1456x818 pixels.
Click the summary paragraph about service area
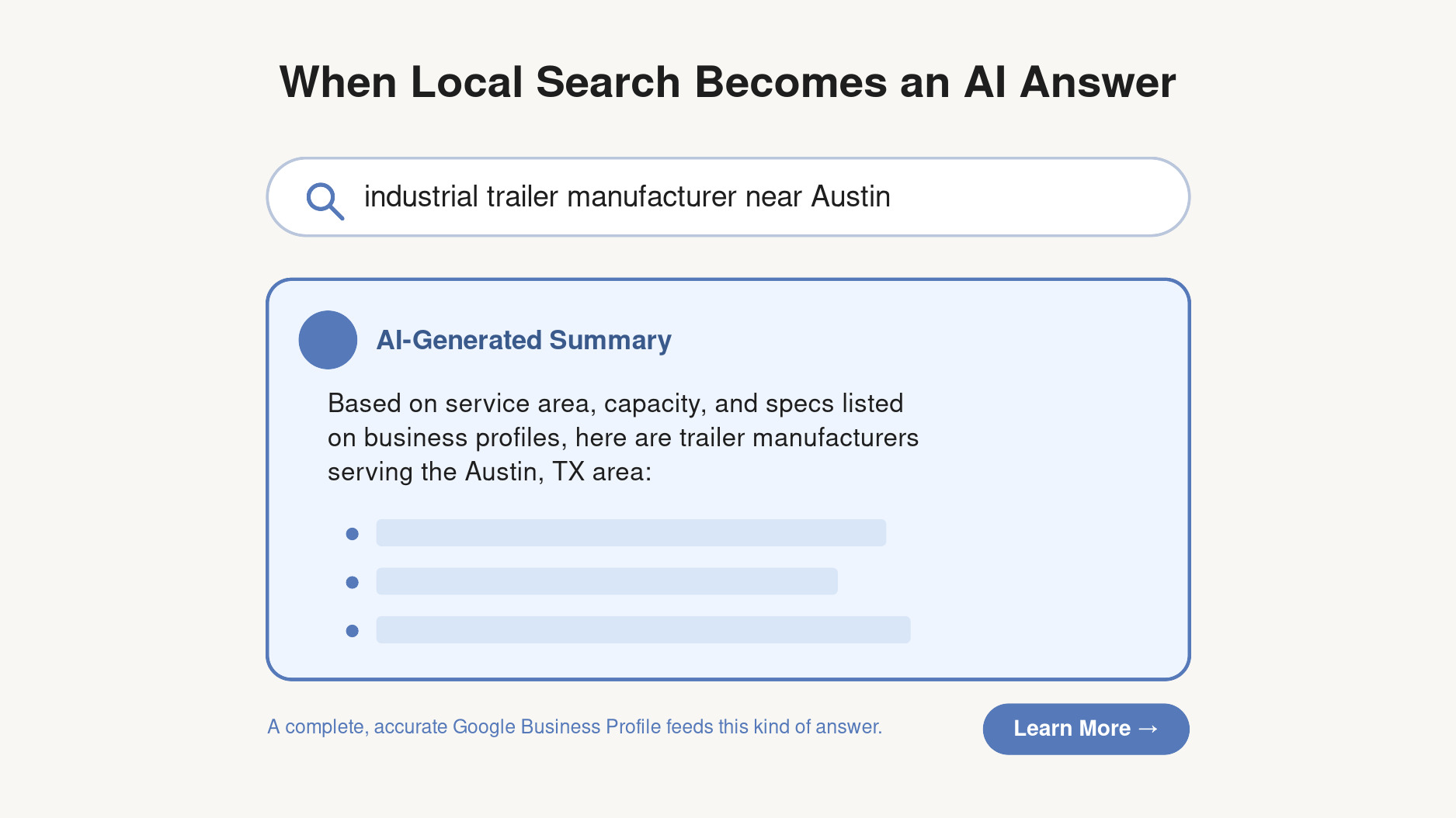pyautogui.click(x=623, y=438)
